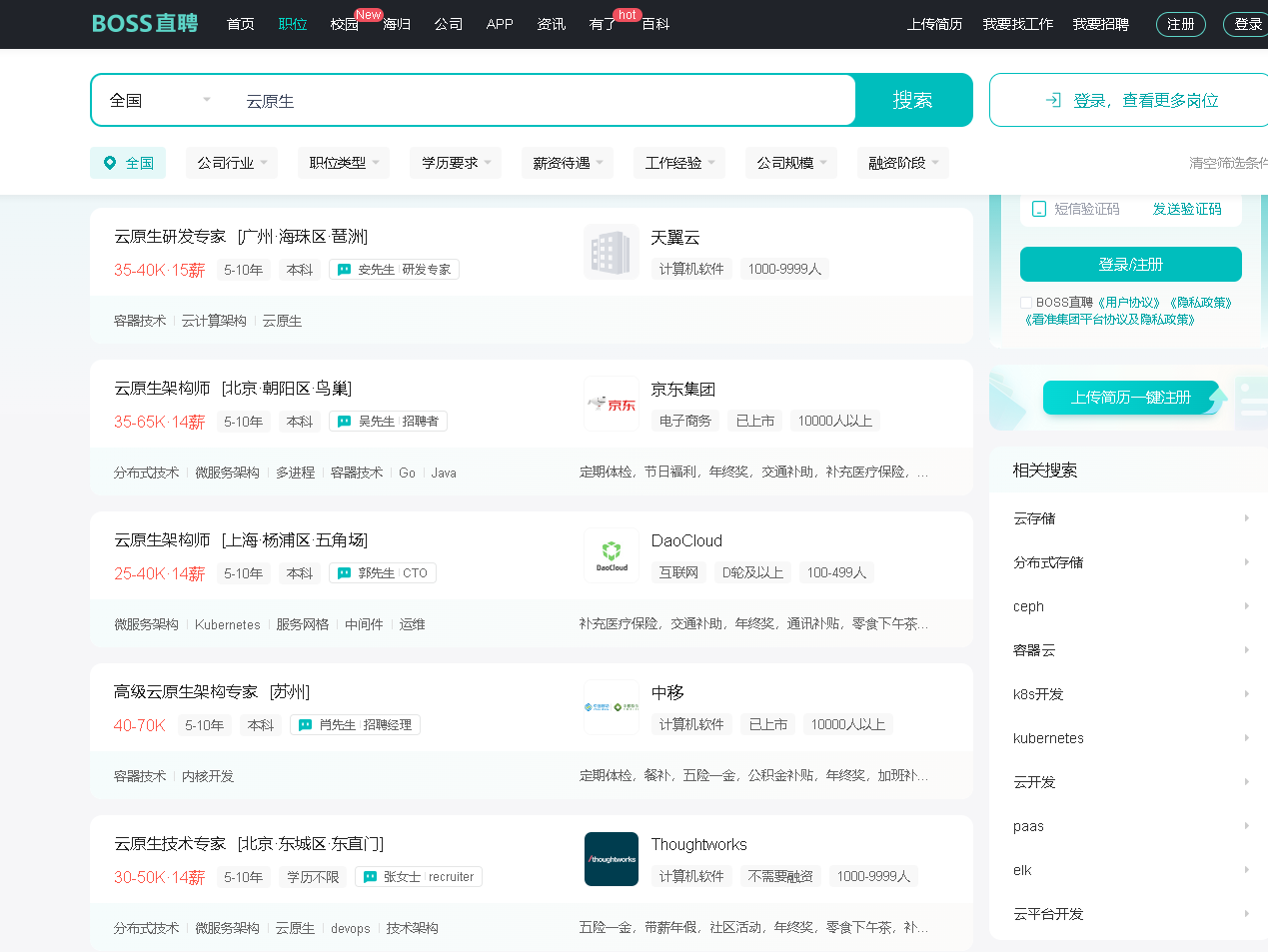Click 我要找工作 link in header
1268x952 pixels.
1018,24
